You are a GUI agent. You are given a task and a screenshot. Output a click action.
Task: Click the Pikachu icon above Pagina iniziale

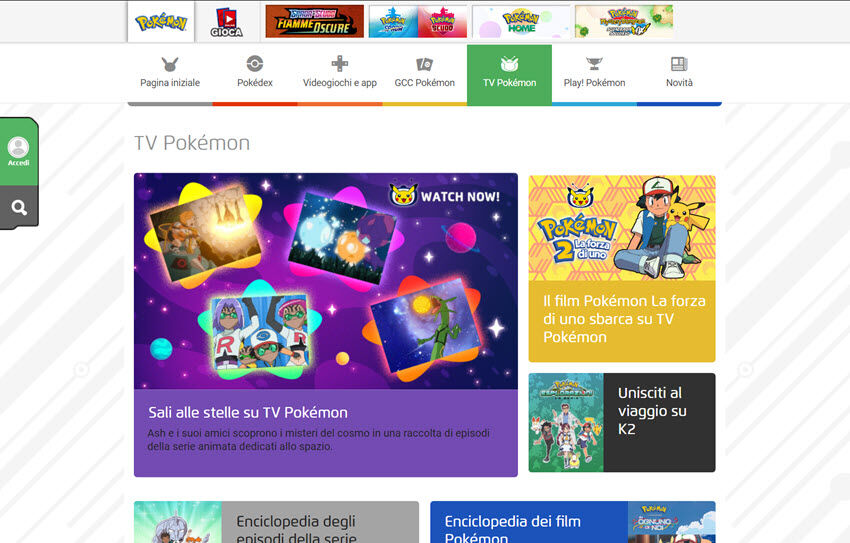click(170, 64)
